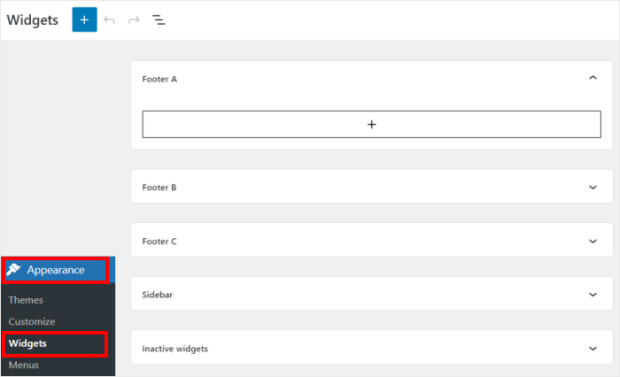This screenshot has width=620, height=377.
Task: Add a block inside Footer A
Action: click(371, 124)
